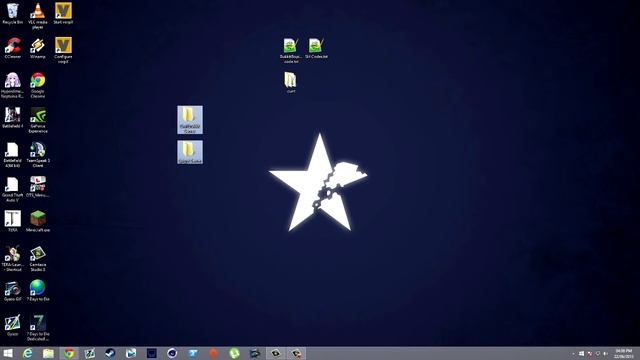Select 7 Days to Die Dedicated server icon
Image resolution: width=640 pixels, height=360 pixels.
point(38,328)
